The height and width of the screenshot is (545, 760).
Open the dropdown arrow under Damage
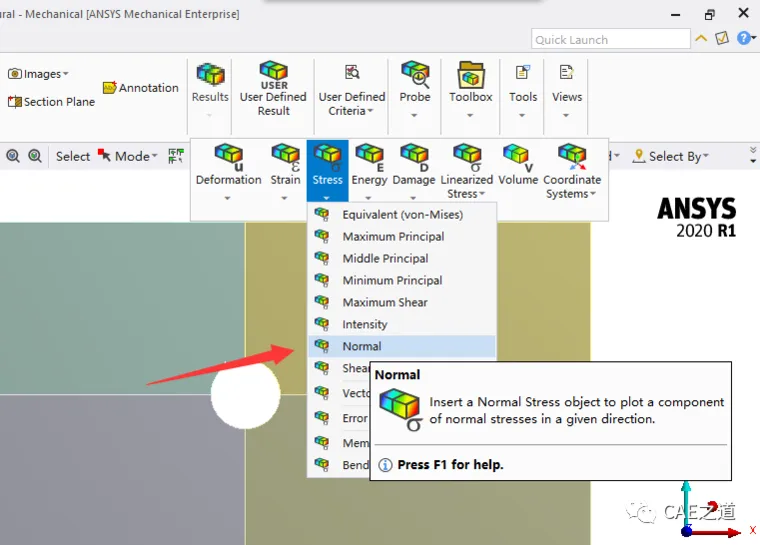click(x=413, y=198)
